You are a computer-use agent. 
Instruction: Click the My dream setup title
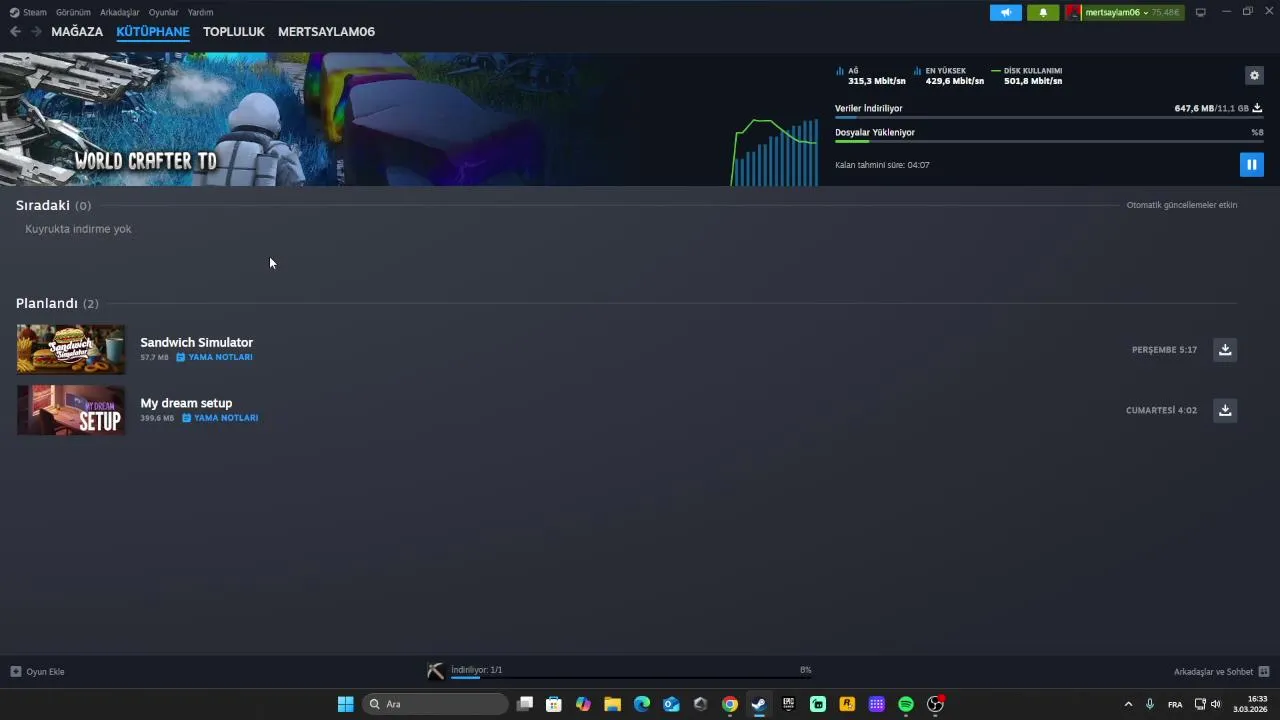(x=186, y=403)
